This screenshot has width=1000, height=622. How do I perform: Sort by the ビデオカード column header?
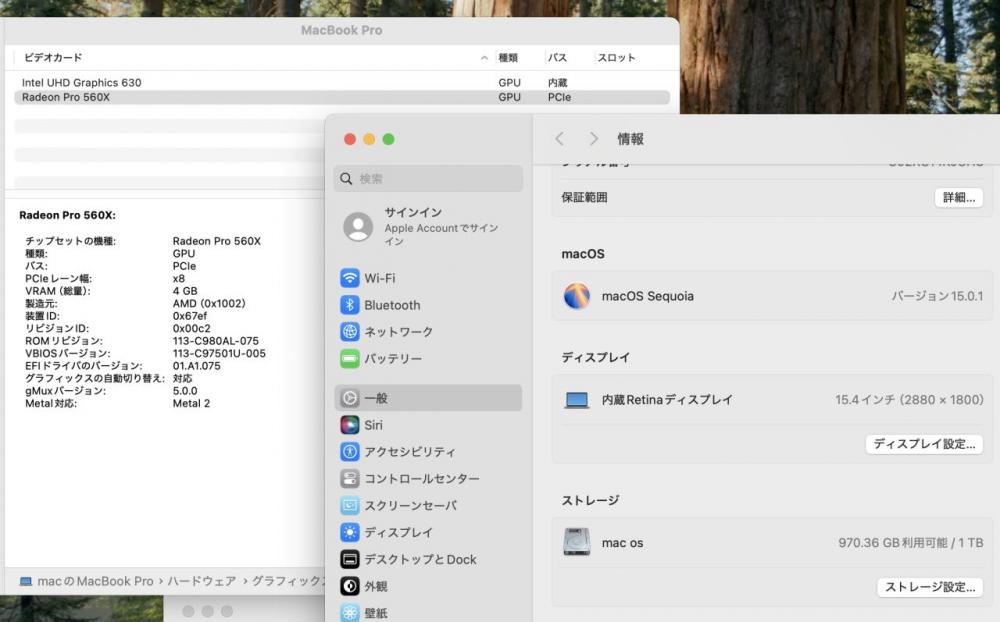point(53,57)
